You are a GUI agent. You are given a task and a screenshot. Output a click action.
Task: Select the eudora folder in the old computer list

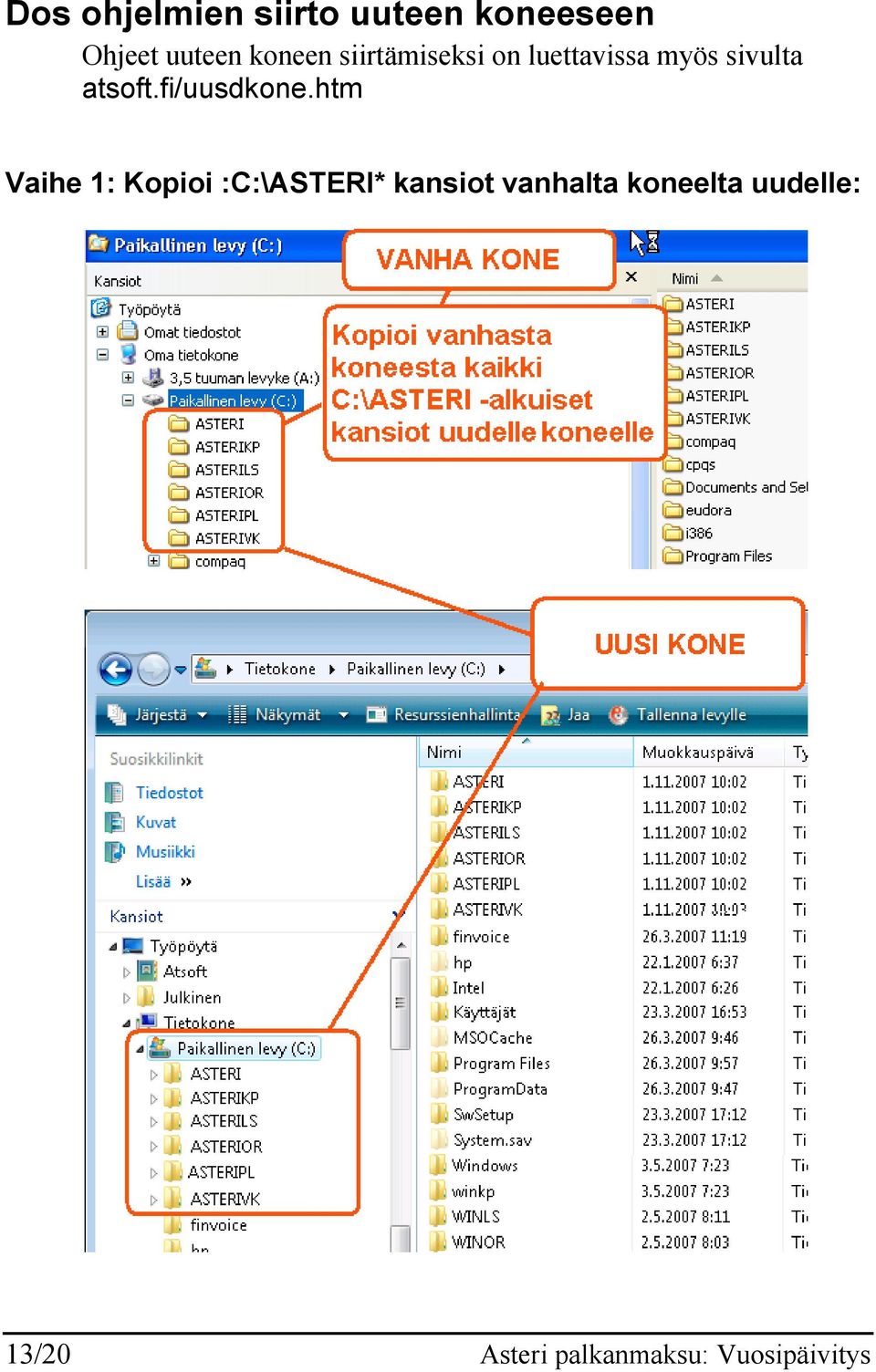pos(708,510)
